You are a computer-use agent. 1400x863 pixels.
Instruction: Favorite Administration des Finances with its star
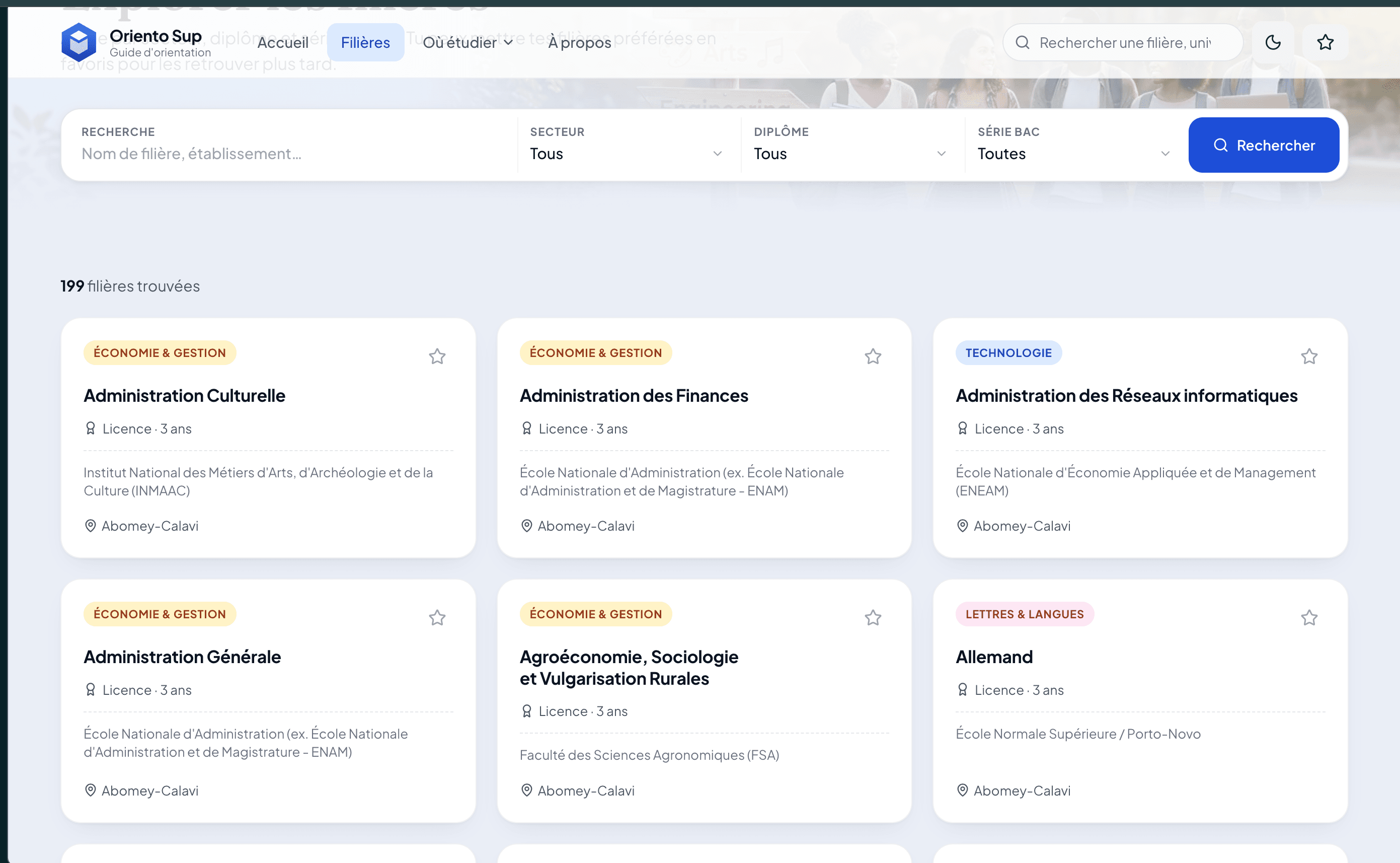pyautogui.click(x=873, y=356)
